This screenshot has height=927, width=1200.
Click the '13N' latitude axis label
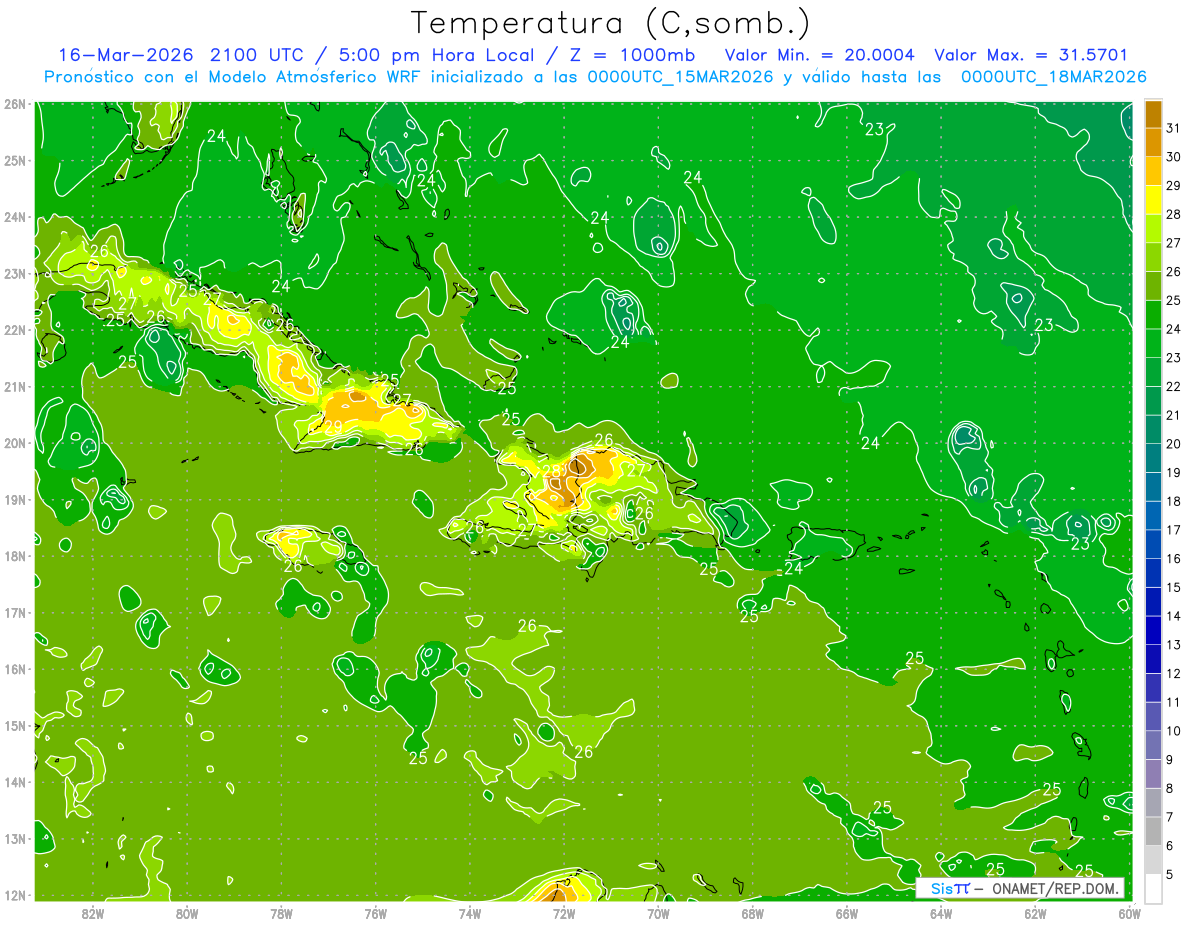pos(15,838)
